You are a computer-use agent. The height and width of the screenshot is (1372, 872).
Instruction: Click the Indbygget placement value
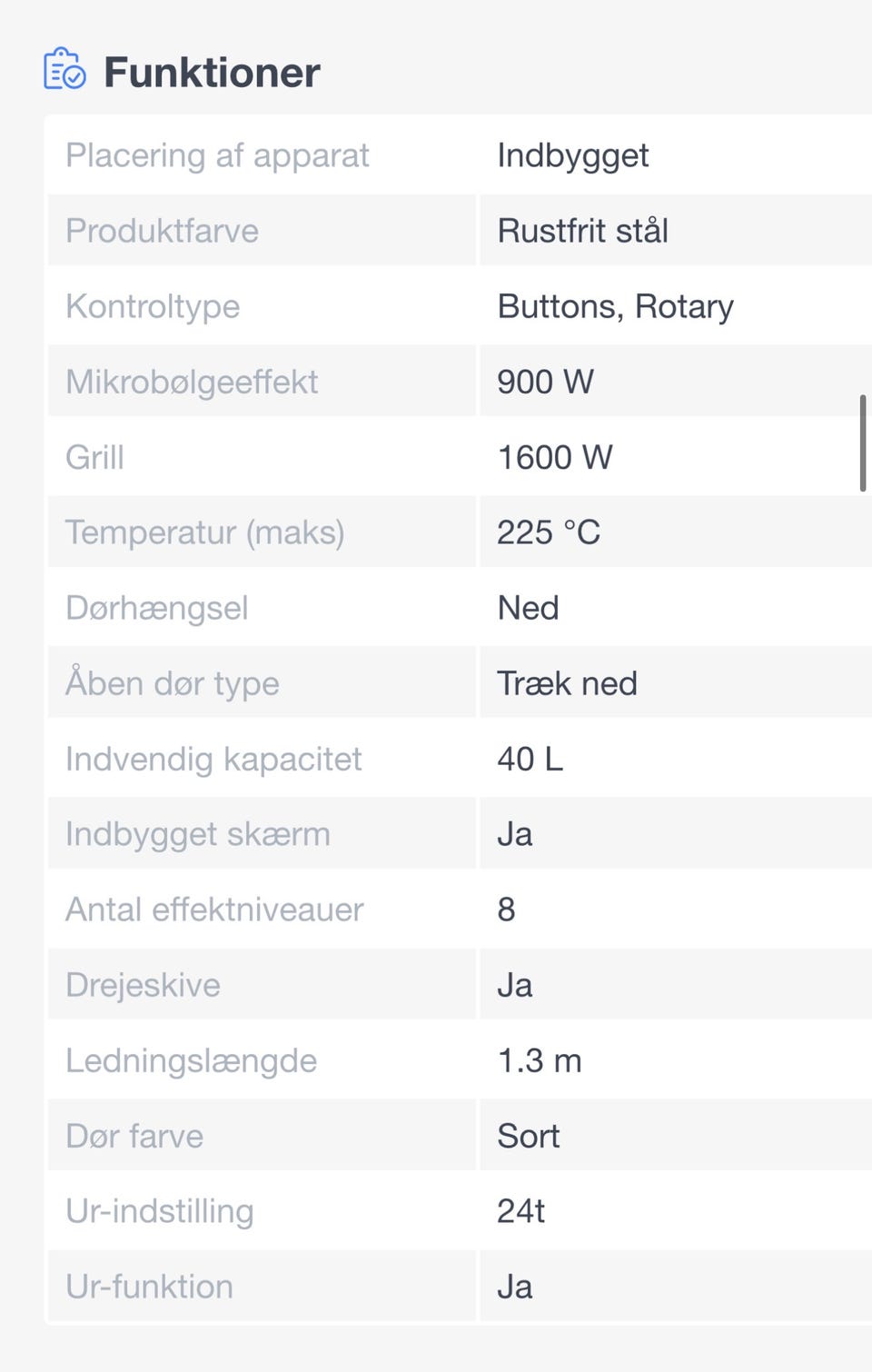pyautogui.click(x=573, y=155)
